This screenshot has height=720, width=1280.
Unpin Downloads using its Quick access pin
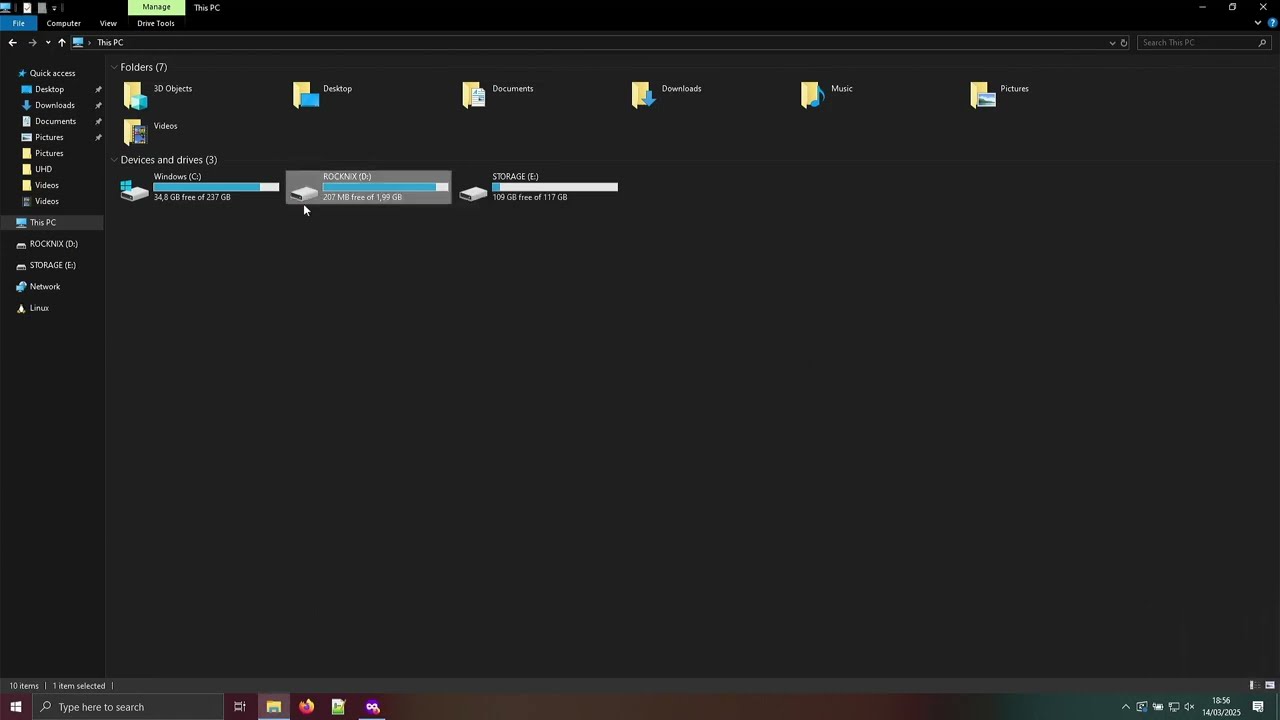click(98, 105)
